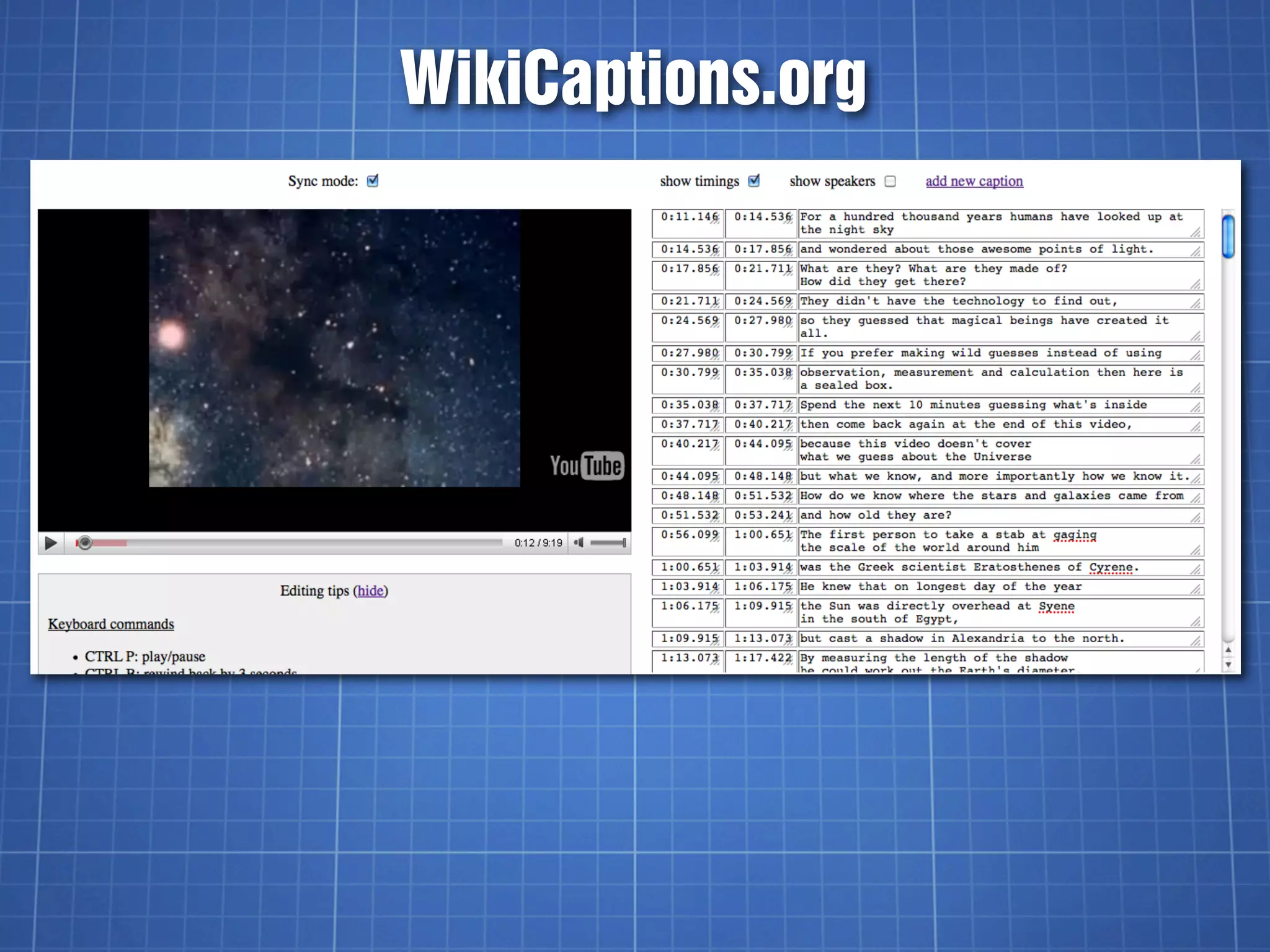
Task: Edit caption 'so they guessed that magical beings'
Action: [x=1001, y=327]
